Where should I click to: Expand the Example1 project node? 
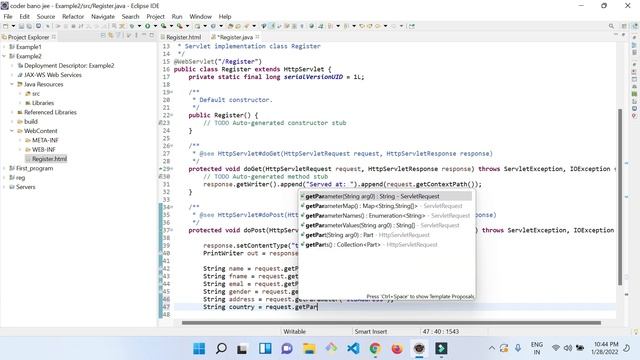[4, 47]
